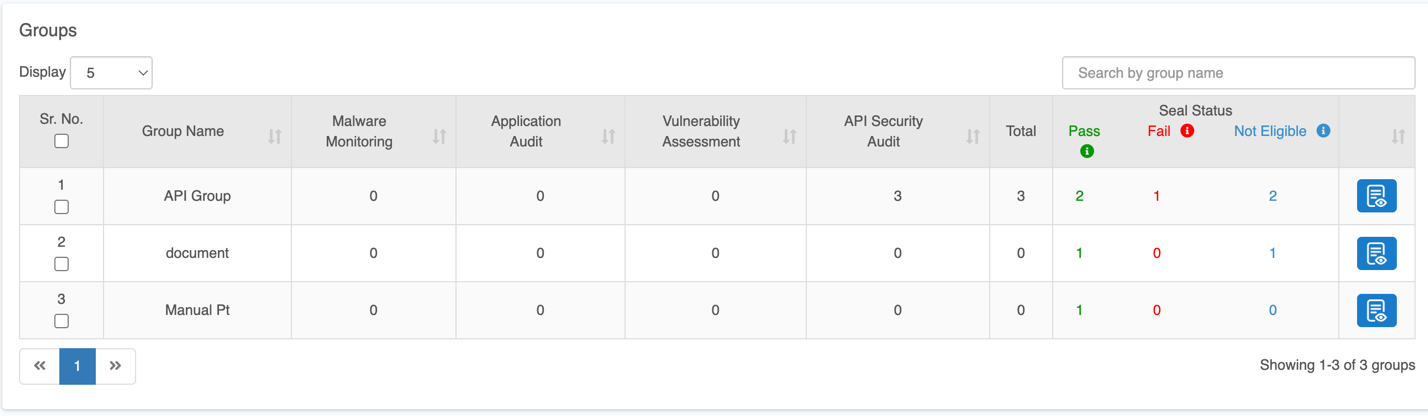
Task: Select the Manual Pt row checkbox
Action: click(x=61, y=321)
